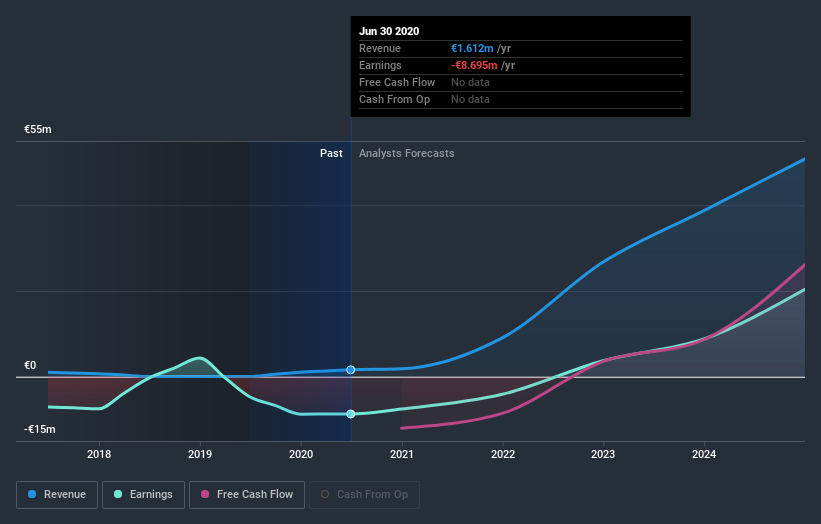
Task: Click the tooltip Revenue row label
Action: [380, 48]
